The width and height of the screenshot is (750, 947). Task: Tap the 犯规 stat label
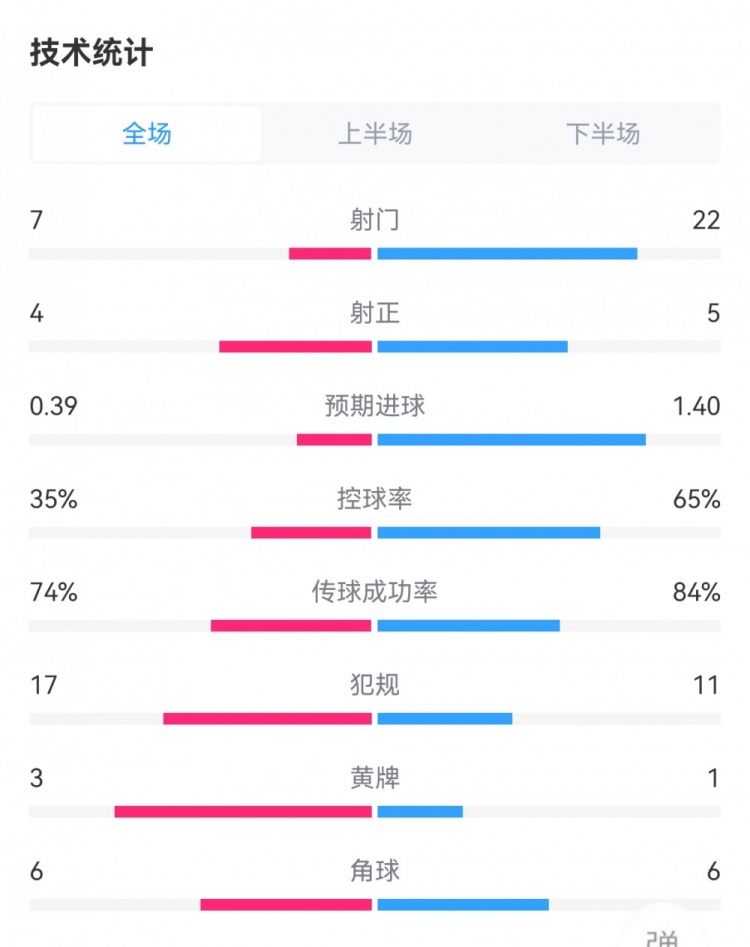375,685
